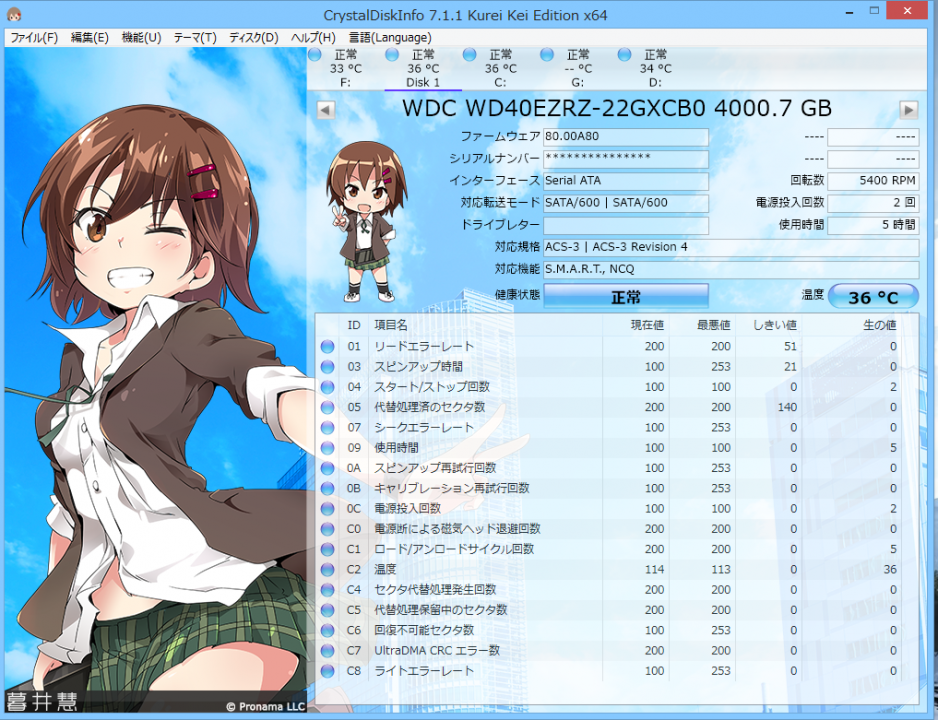The image size is (938, 720).
Task: Click the 対応機能 S.M.A.R.T., NCQ field
Action: [x=731, y=269]
